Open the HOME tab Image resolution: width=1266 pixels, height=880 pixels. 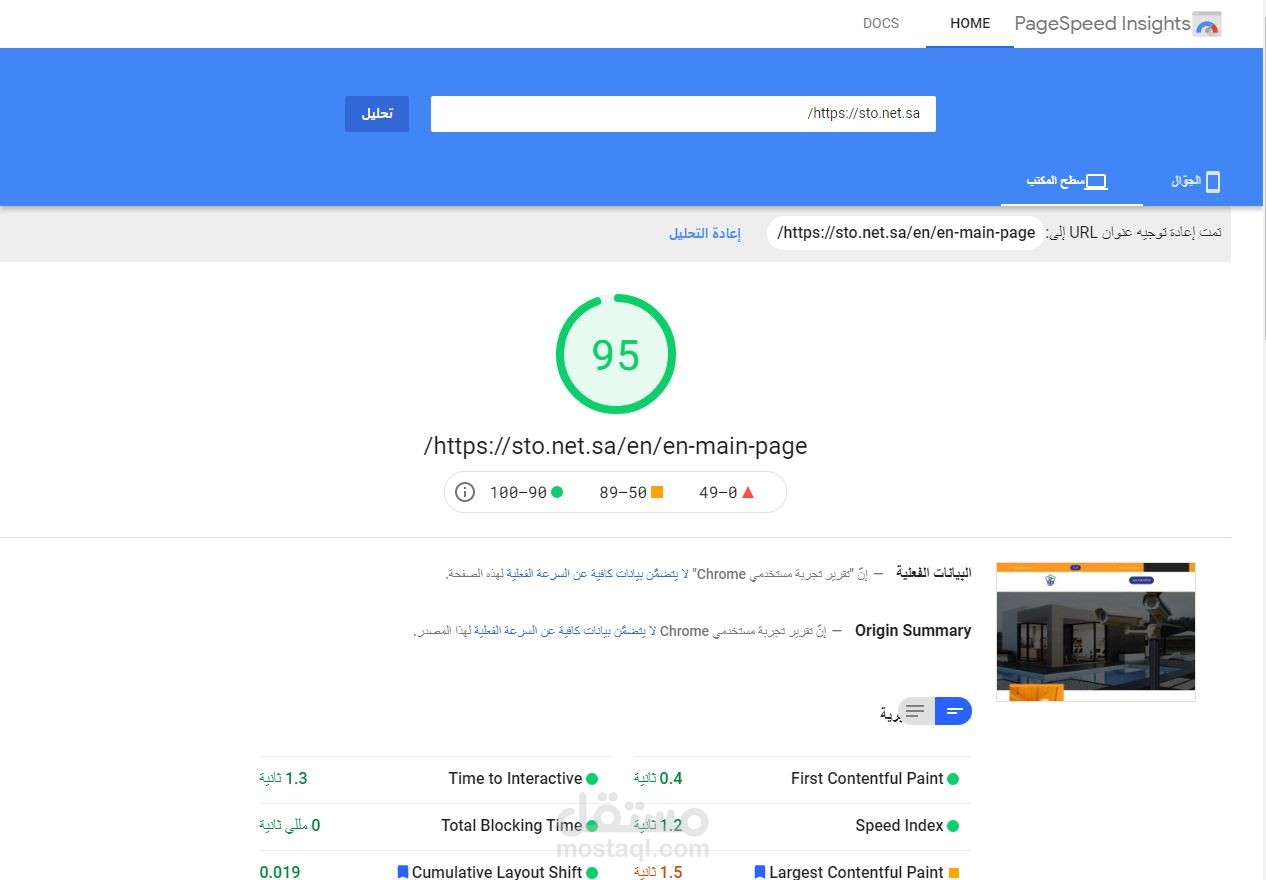(x=969, y=23)
